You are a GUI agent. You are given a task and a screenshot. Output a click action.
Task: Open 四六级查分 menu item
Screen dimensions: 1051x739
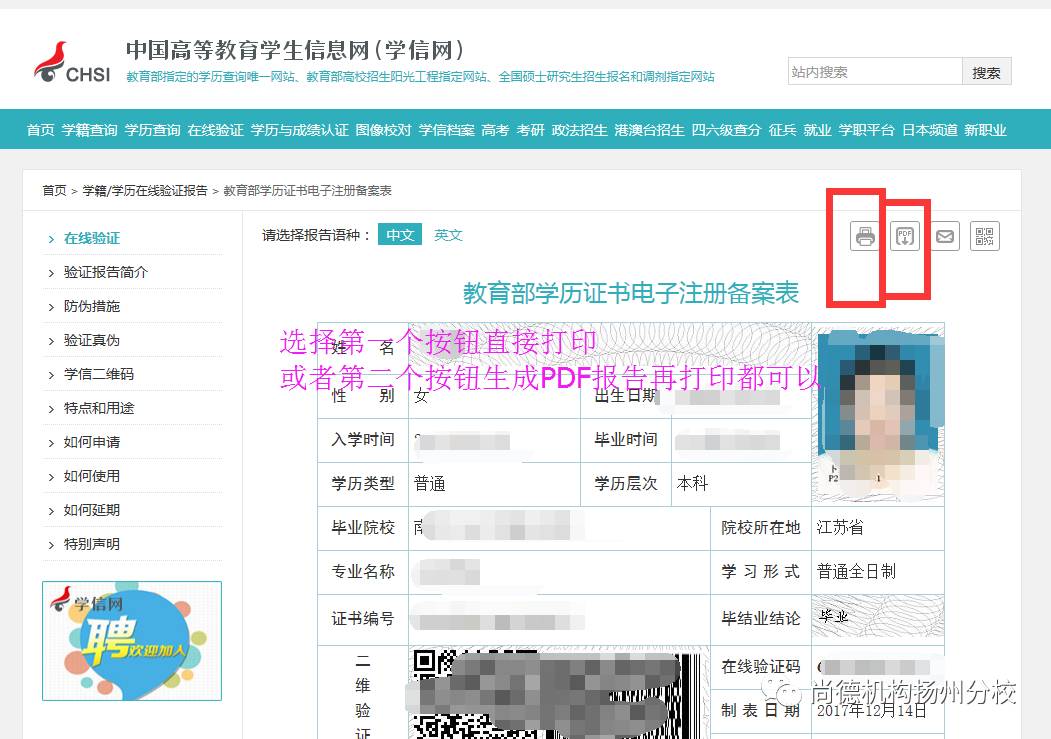727,130
